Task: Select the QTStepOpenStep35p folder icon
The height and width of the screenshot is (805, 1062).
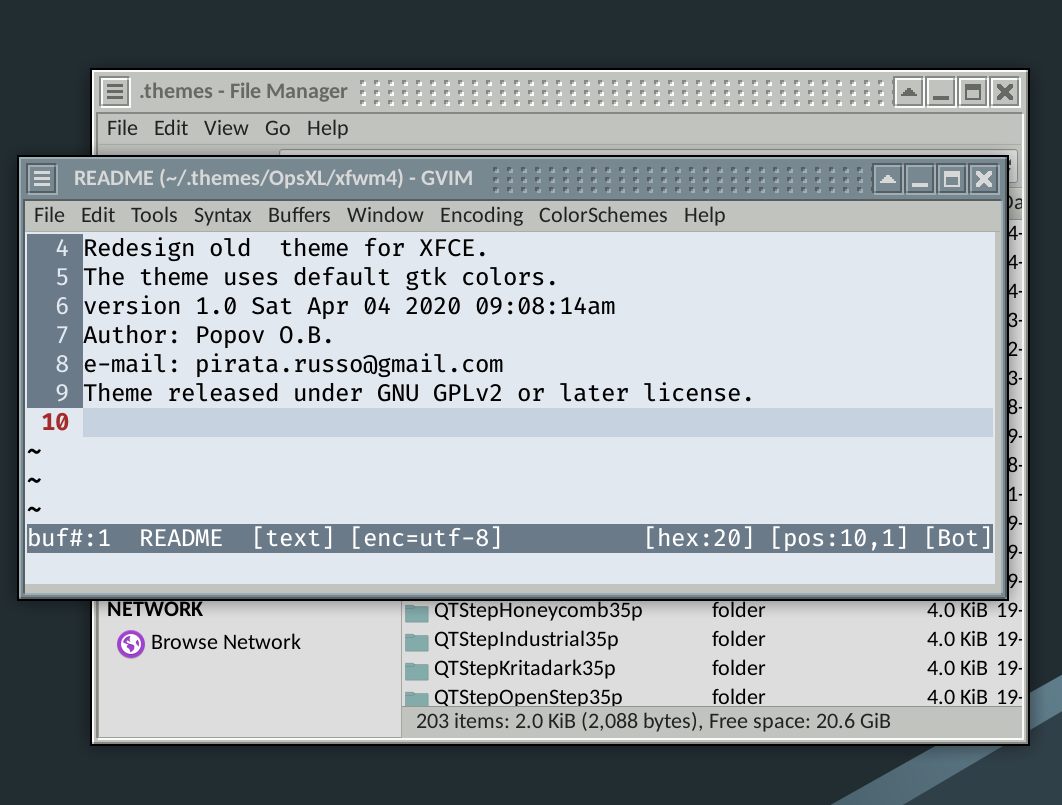Action: (417, 698)
